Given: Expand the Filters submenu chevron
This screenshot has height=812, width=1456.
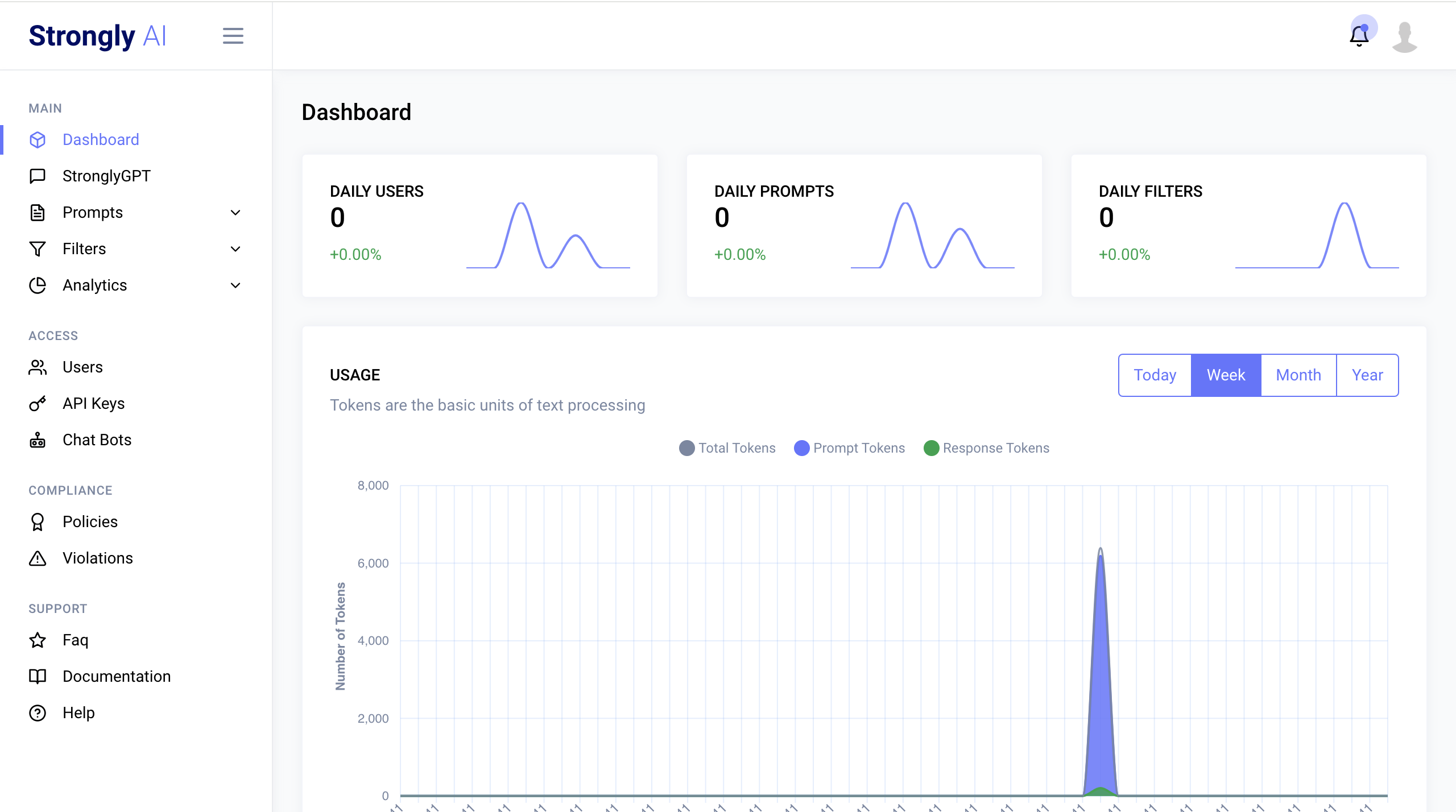Looking at the screenshot, I should (235, 249).
